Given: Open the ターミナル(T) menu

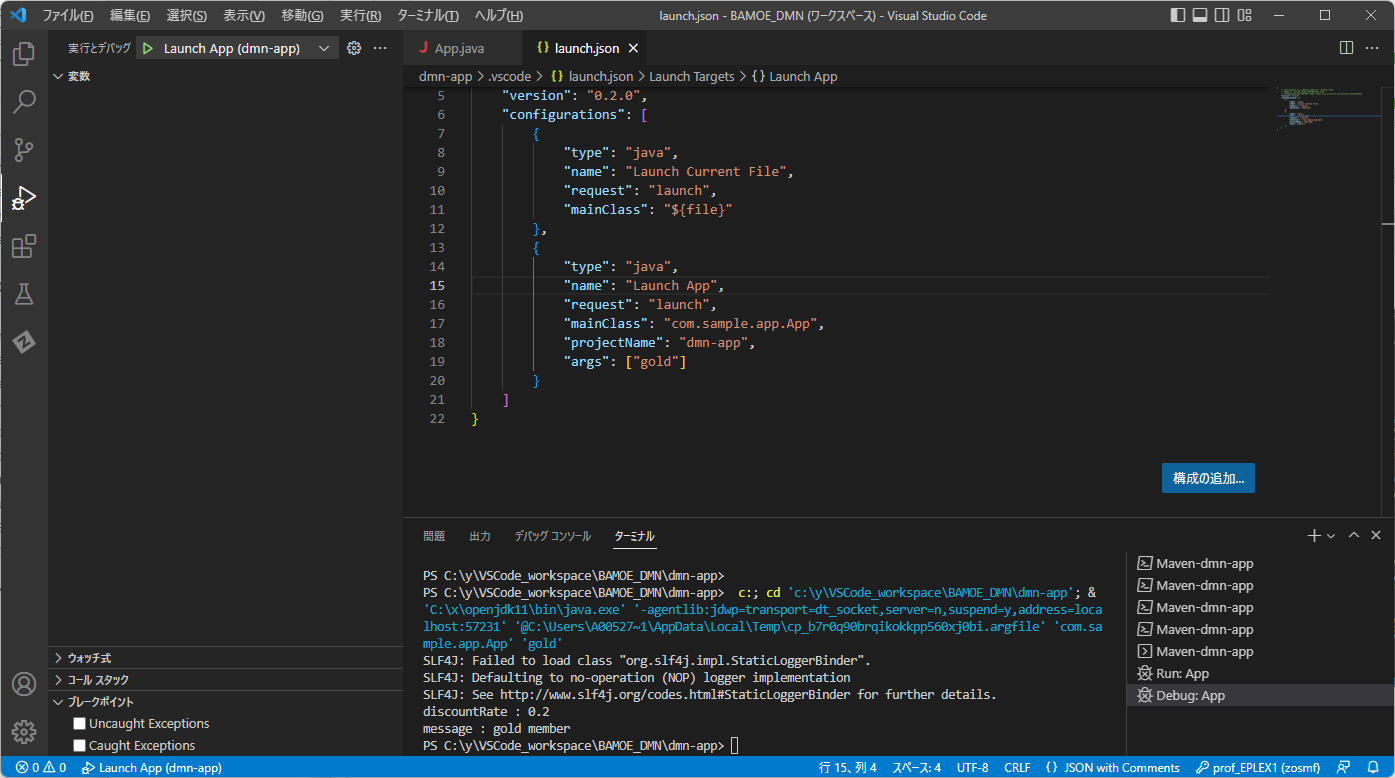Looking at the screenshot, I should [x=427, y=16].
